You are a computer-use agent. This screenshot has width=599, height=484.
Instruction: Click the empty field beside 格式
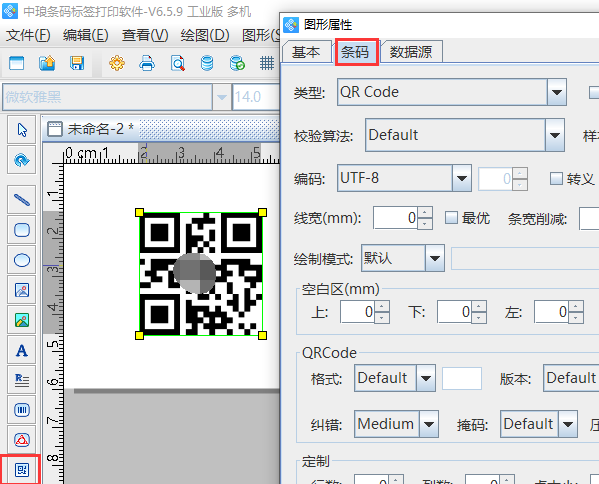coord(461,378)
